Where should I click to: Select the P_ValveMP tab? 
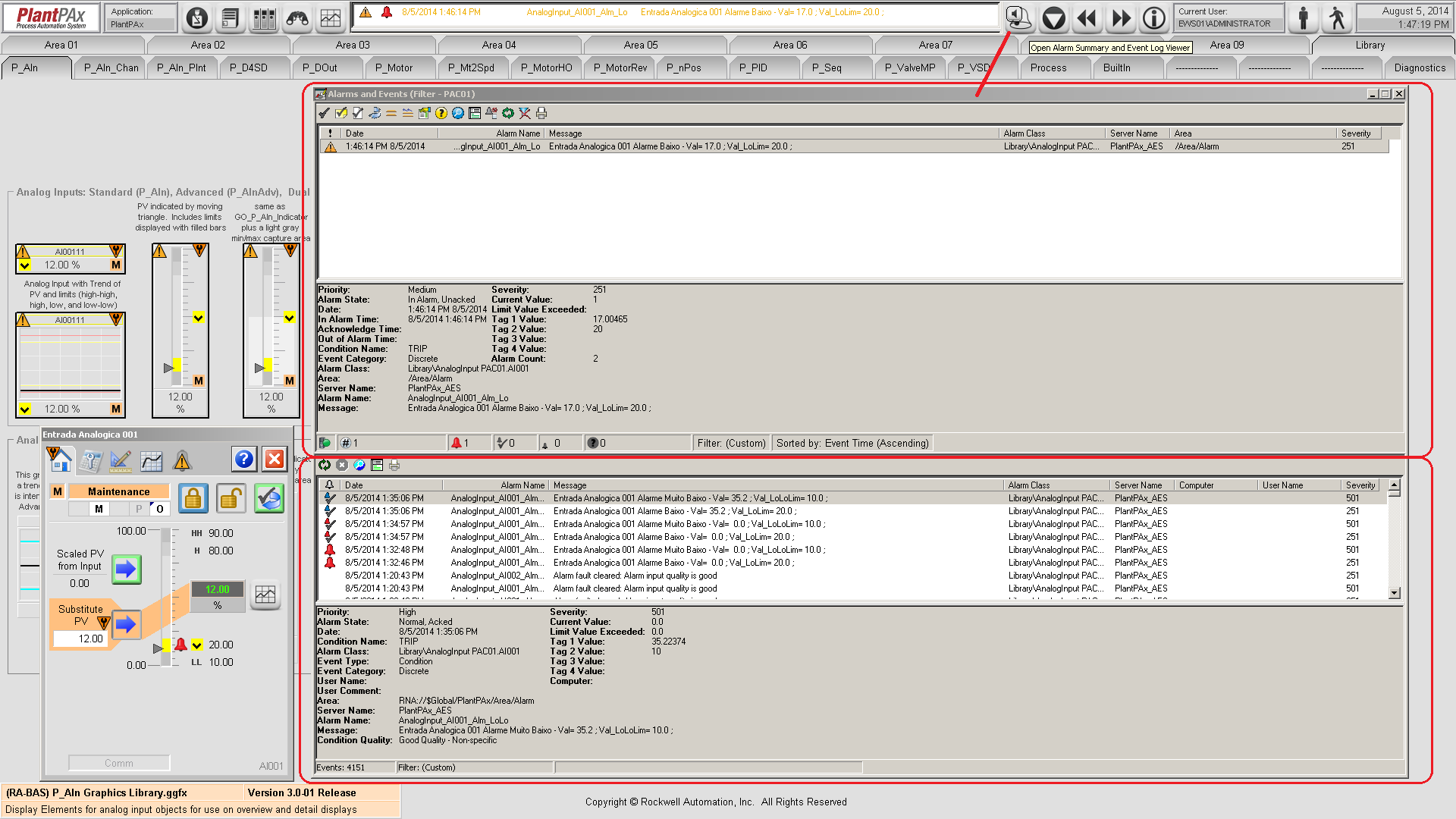[910, 67]
